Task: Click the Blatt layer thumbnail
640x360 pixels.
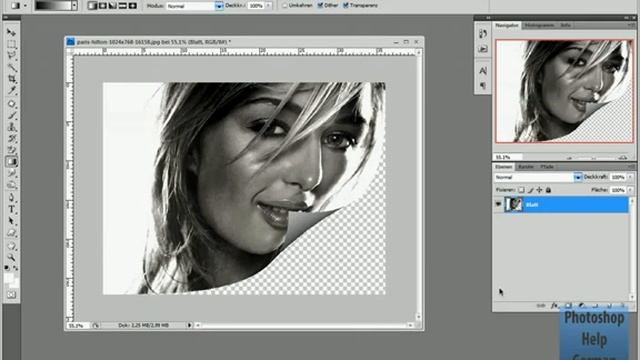Action: (x=514, y=204)
